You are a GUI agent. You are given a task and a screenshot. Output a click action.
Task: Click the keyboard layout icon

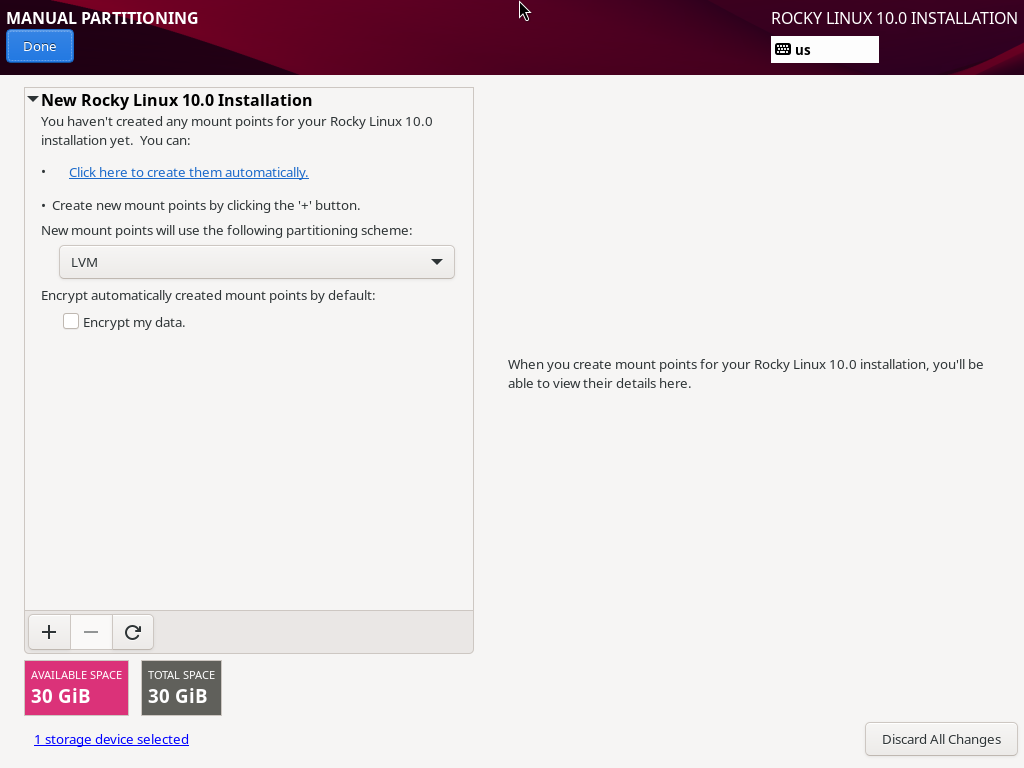coord(783,50)
